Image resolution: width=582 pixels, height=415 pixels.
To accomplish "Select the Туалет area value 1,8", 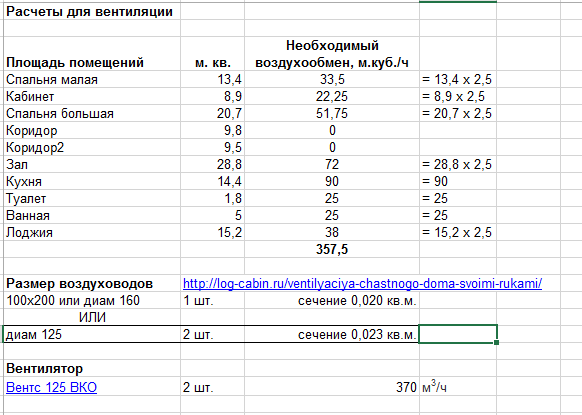I will 213,198.
